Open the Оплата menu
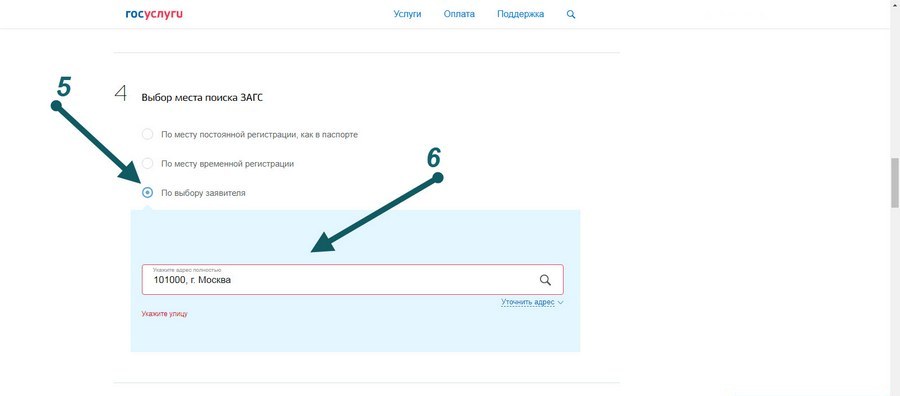This screenshot has width=900, height=396. pos(459,14)
